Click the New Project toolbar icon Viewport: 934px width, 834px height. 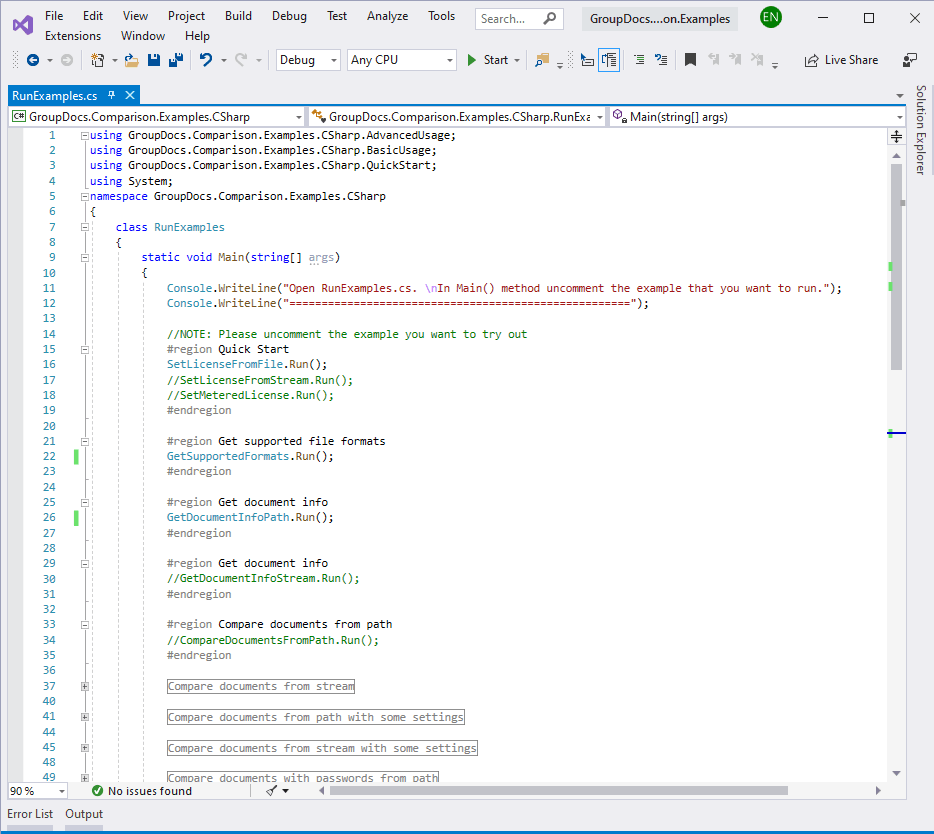[x=97, y=60]
